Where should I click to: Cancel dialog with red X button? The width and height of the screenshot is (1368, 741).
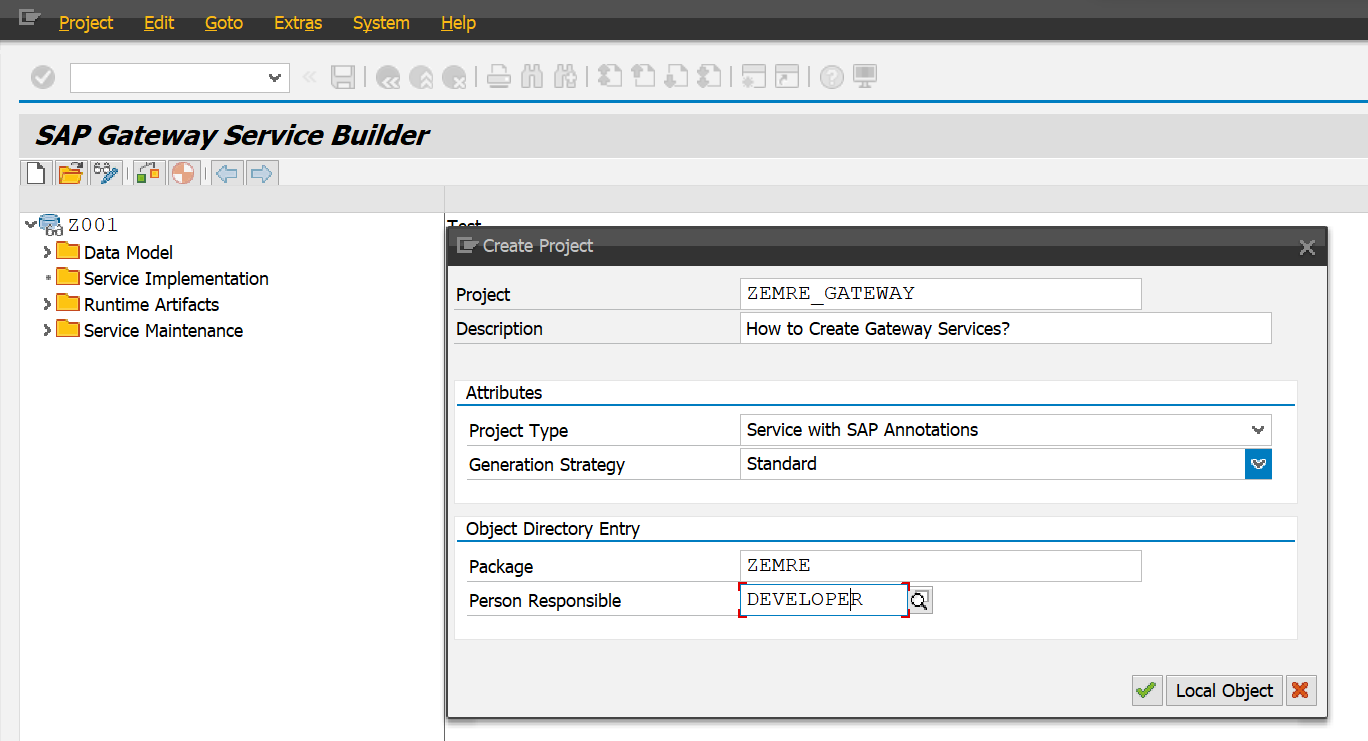[x=1300, y=690]
